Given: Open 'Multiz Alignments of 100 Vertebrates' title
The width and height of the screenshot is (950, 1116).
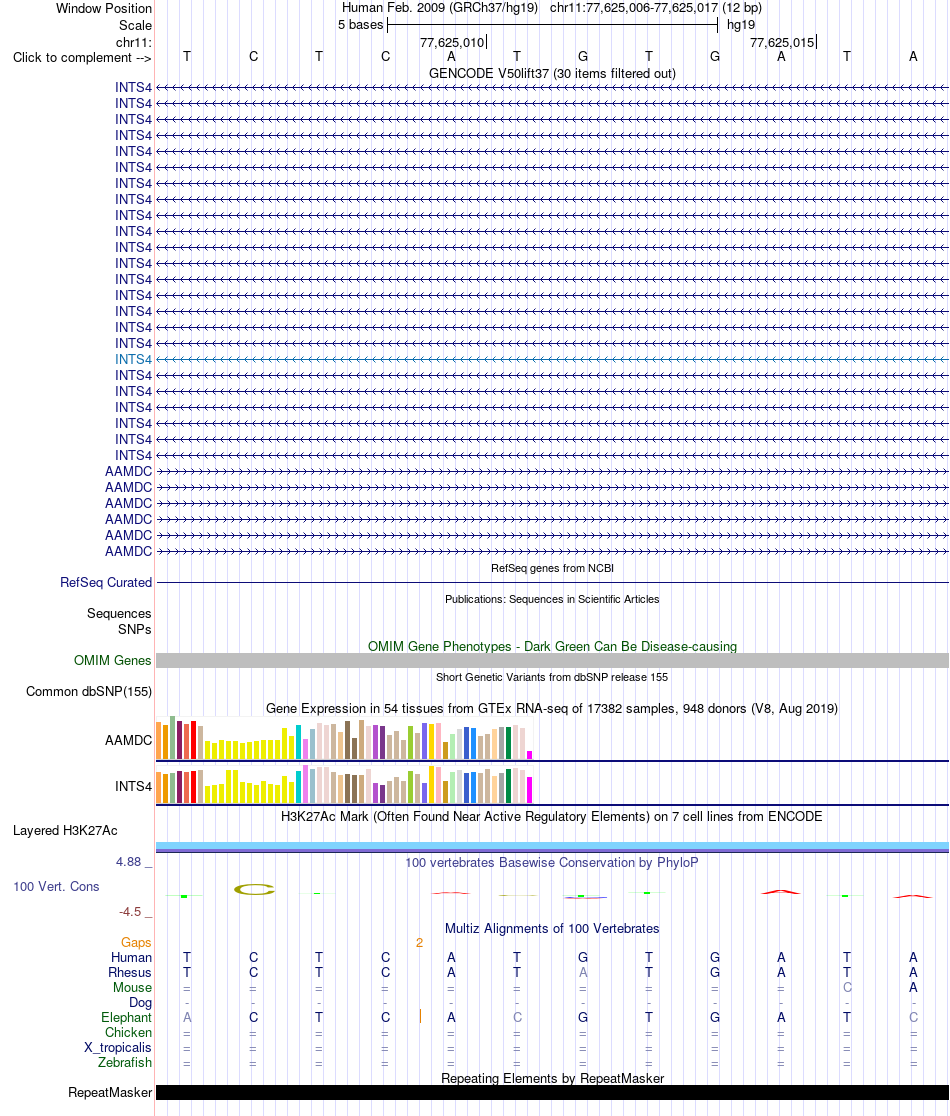Looking at the screenshot, I should (x=552, y=929).
